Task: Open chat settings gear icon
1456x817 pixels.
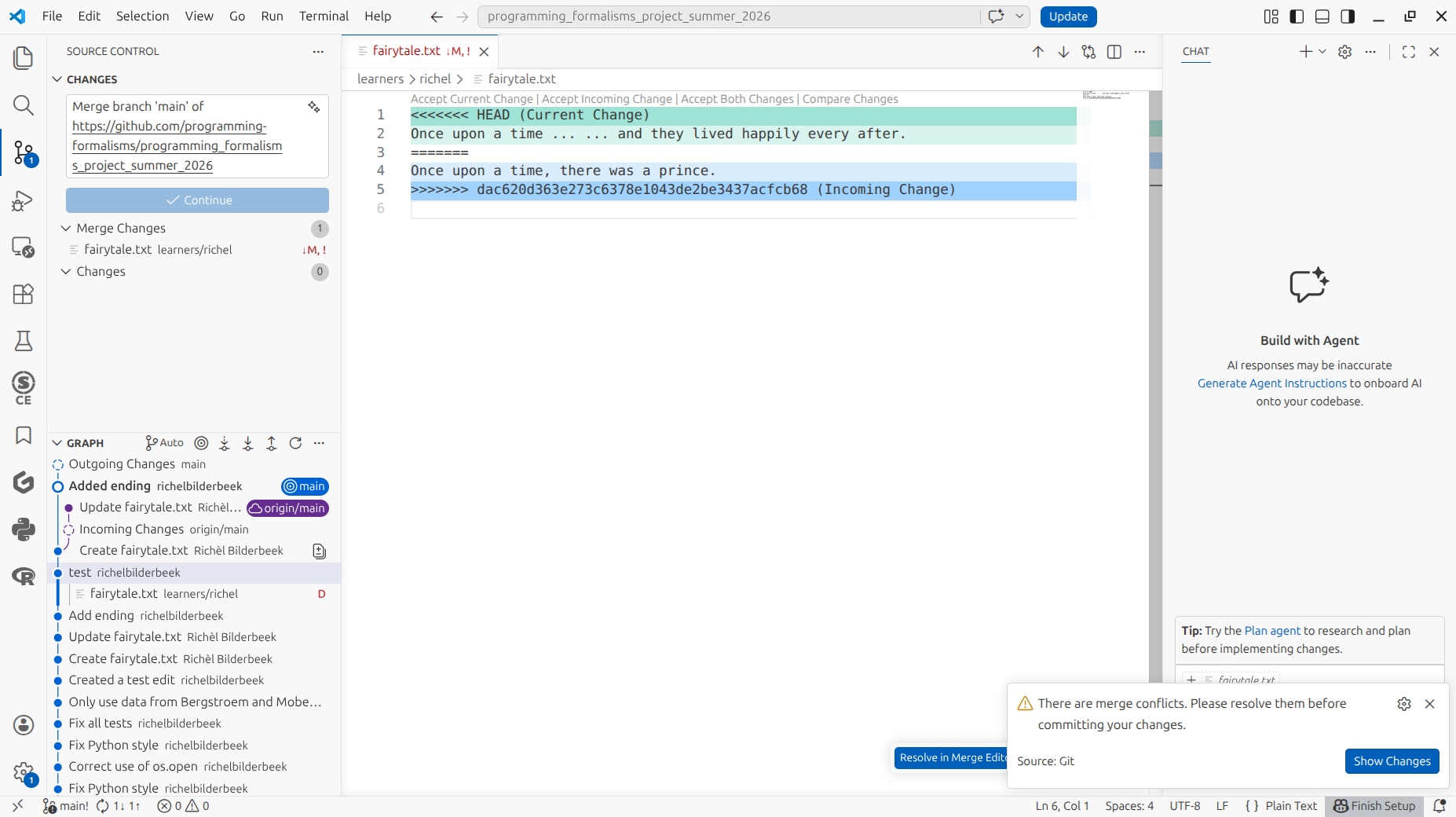Action: (1345, 52)
